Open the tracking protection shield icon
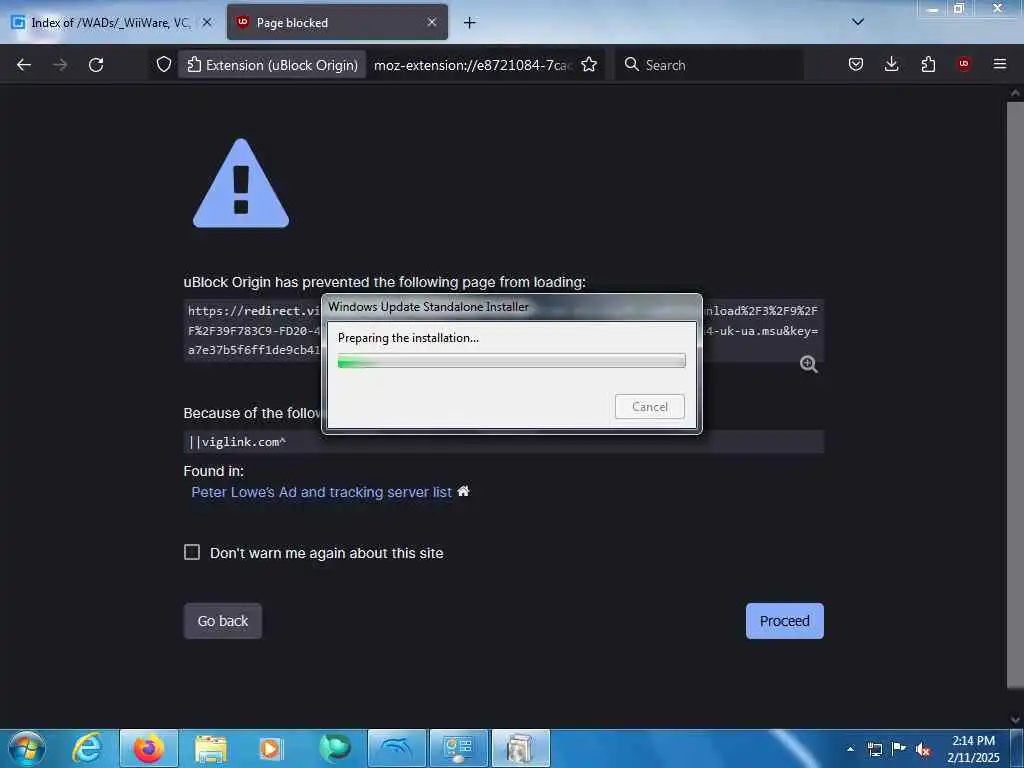This screenshot has height=768, width=1024. pos(164,65)
